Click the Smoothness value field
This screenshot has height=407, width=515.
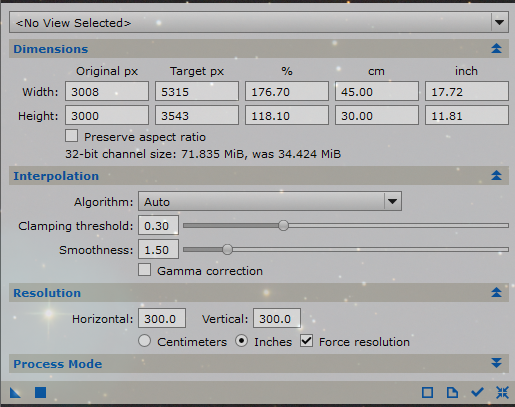click(x=158, y=249)
